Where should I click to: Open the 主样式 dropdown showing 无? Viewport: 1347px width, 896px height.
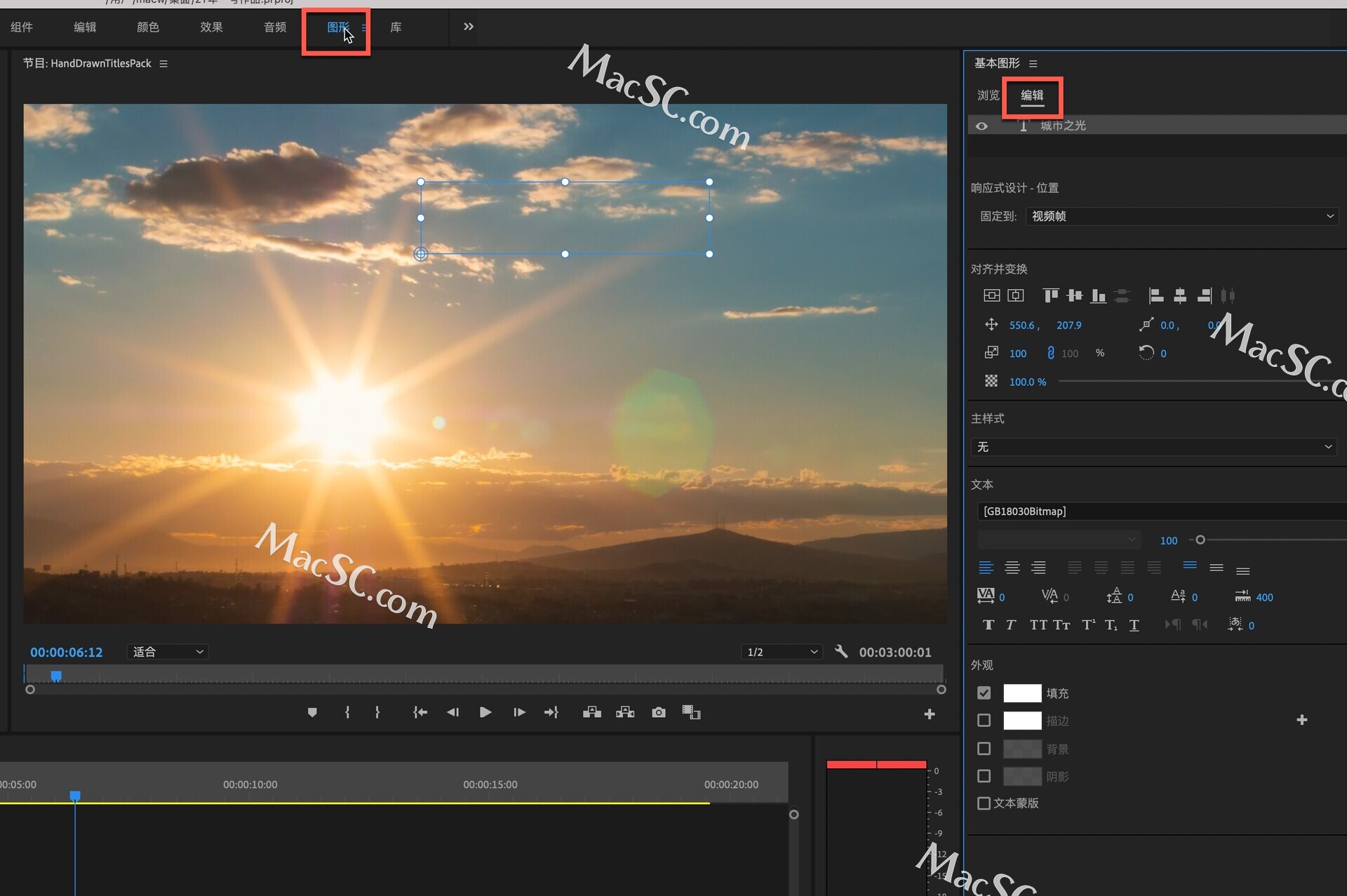tap(1153, 446)
